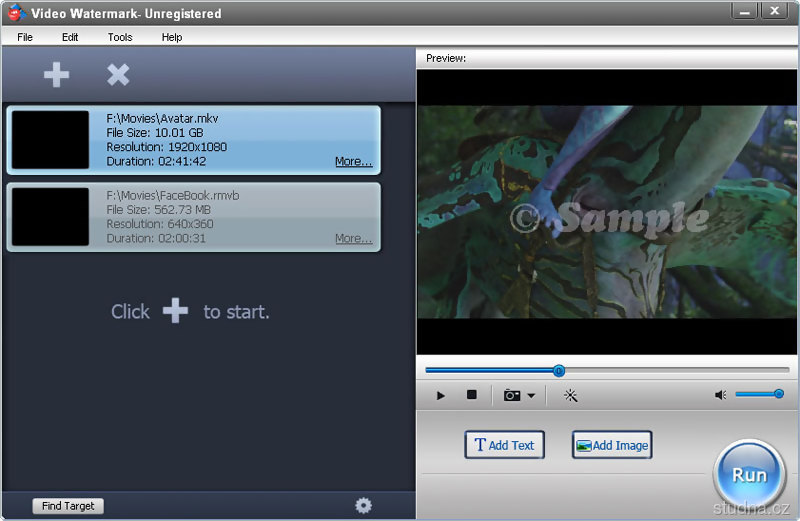Viewport: 800px width, 521px height.
Task: Mute audio with the speaker icon
Action: tap(720, 395)
